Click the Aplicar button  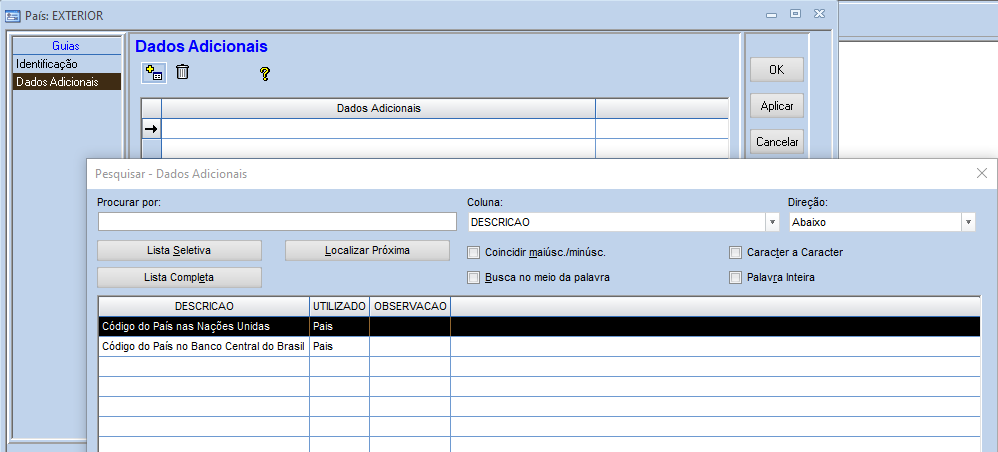[776, 106]
